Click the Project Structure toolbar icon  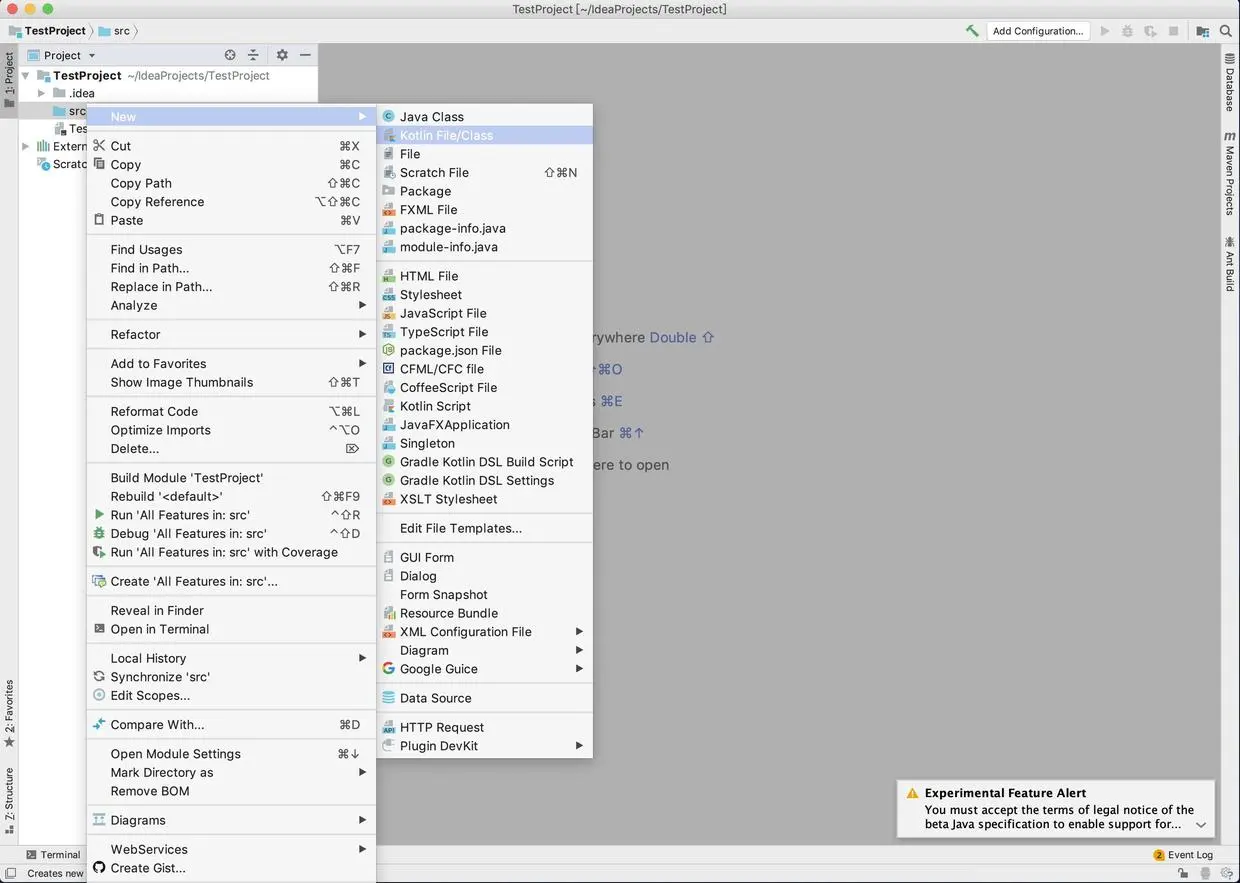click(x=1203, y=31)
